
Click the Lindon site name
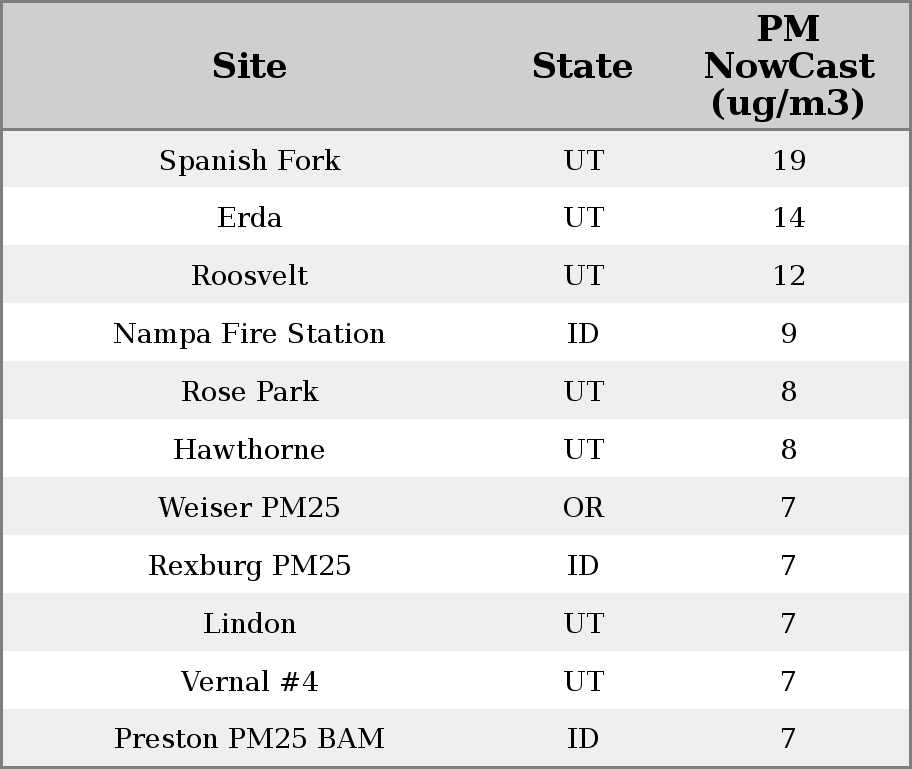point(250,624)
